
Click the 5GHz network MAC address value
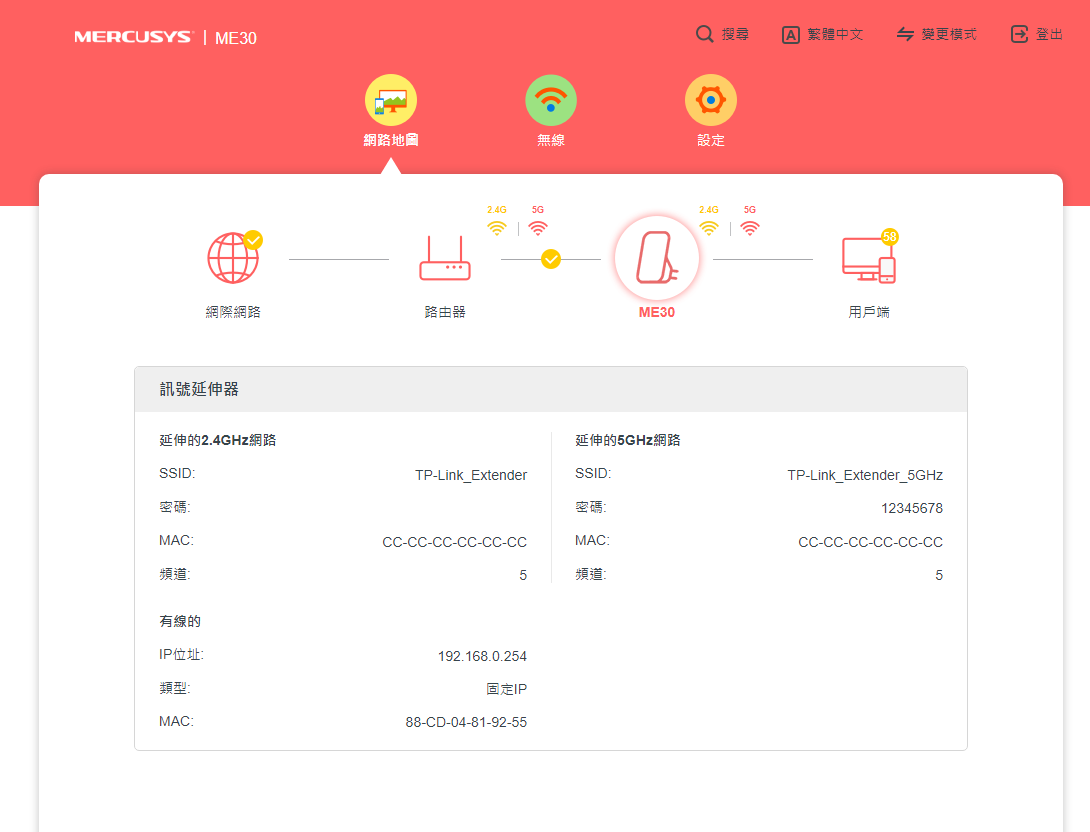[870, 542]
